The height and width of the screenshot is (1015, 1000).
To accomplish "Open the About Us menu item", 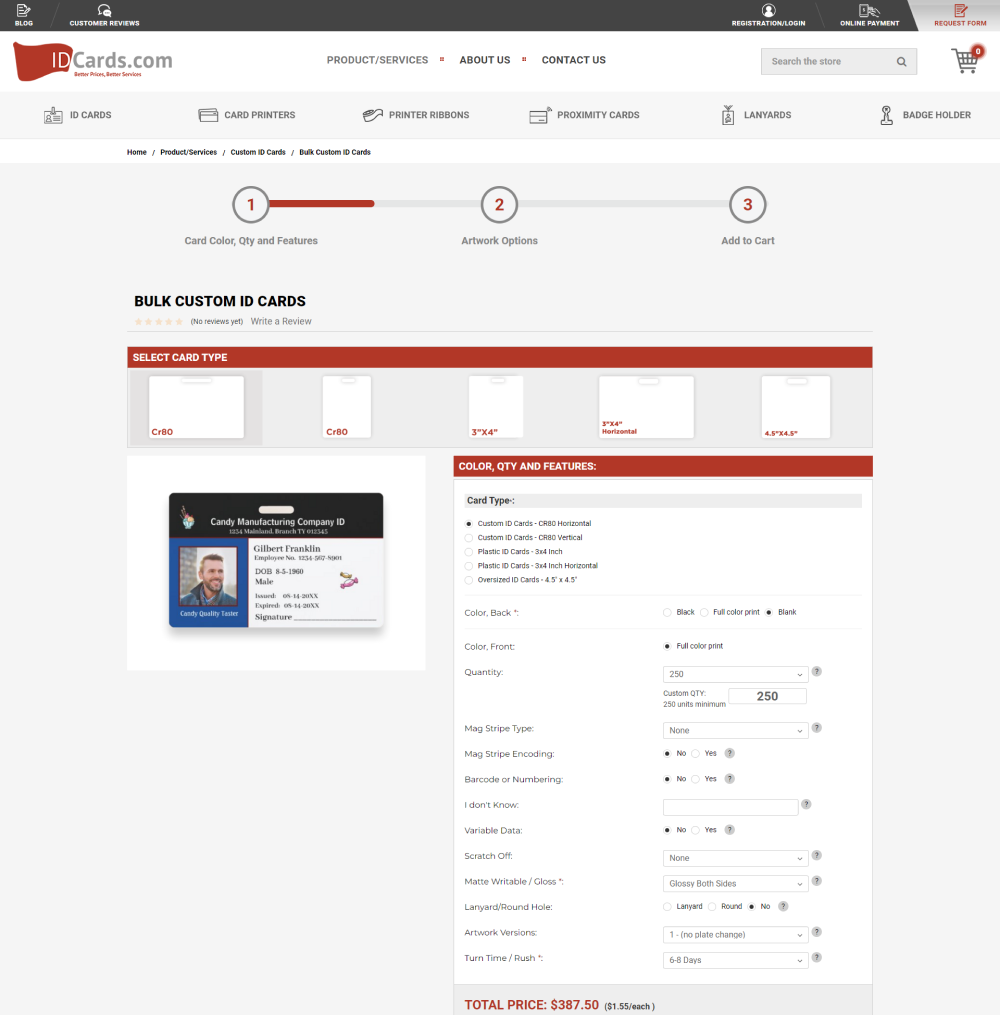I will pyautogui.click(x=485, y=60).
